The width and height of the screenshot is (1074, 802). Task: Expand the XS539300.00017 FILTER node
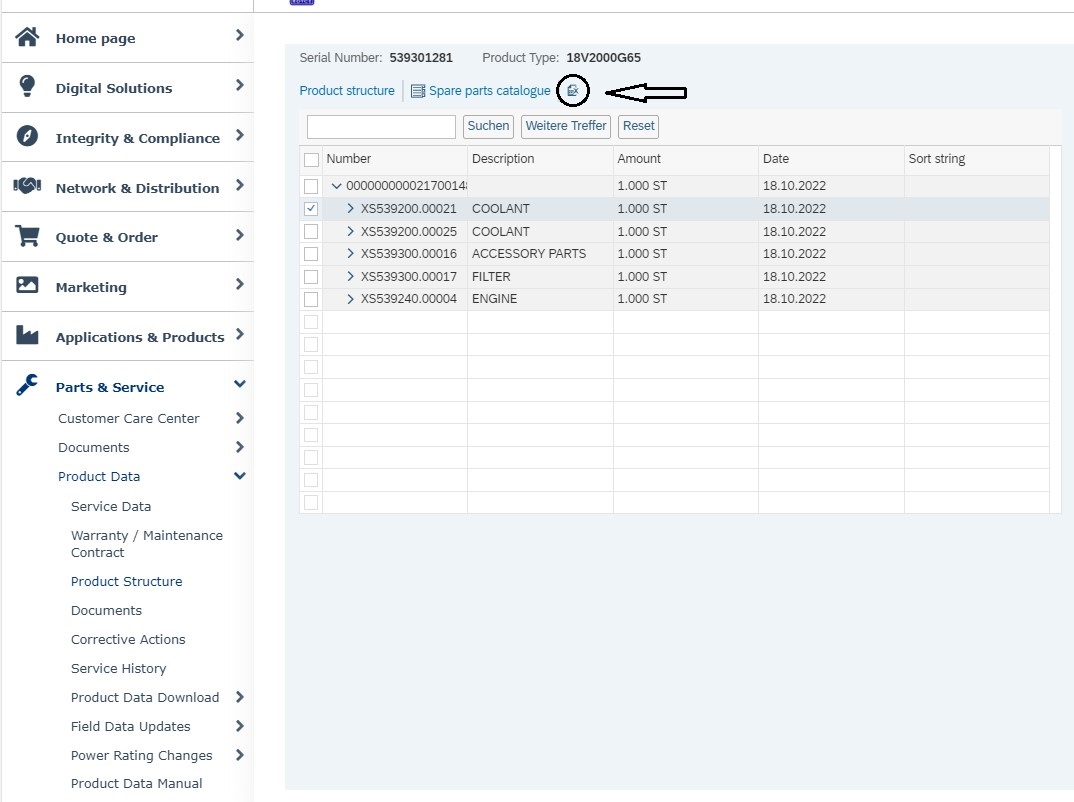point(351,277)
